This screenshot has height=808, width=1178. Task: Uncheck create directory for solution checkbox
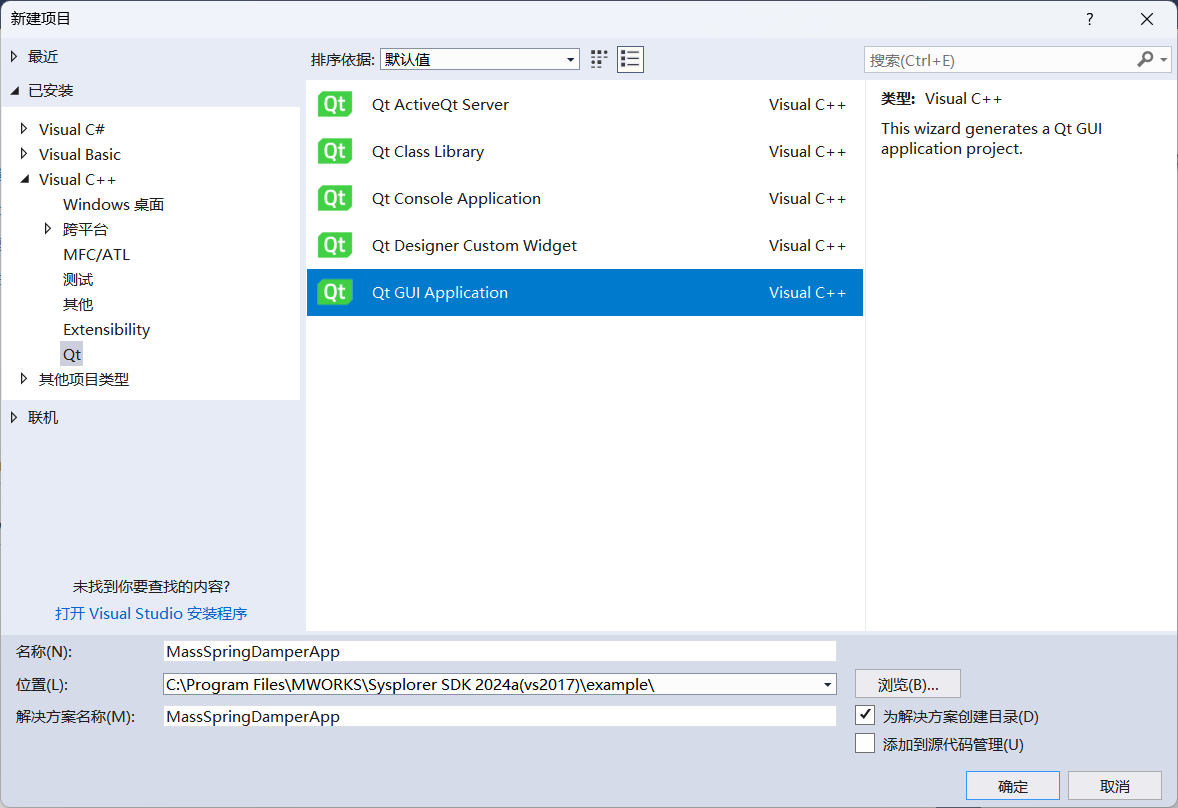(x=866, y=715)
